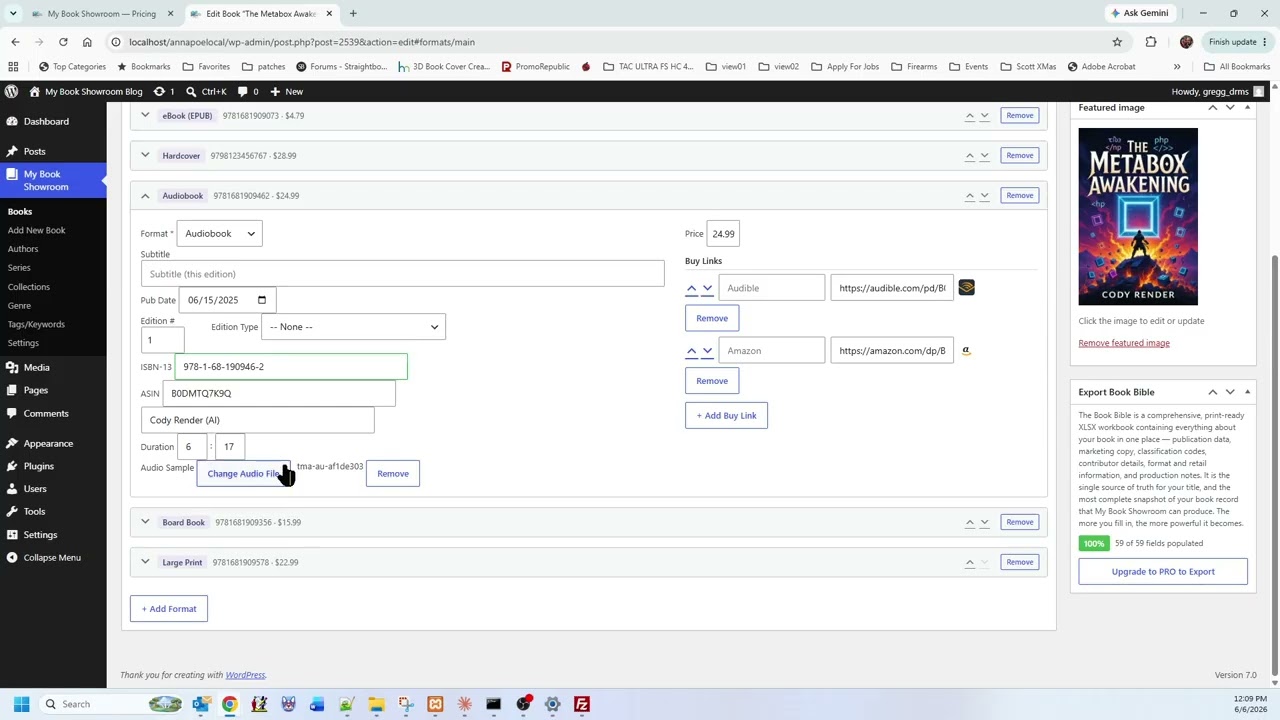Click the admin sidebar Settings icon
The width and height of the screenshot is (1280, 720).
pos(11,534)
